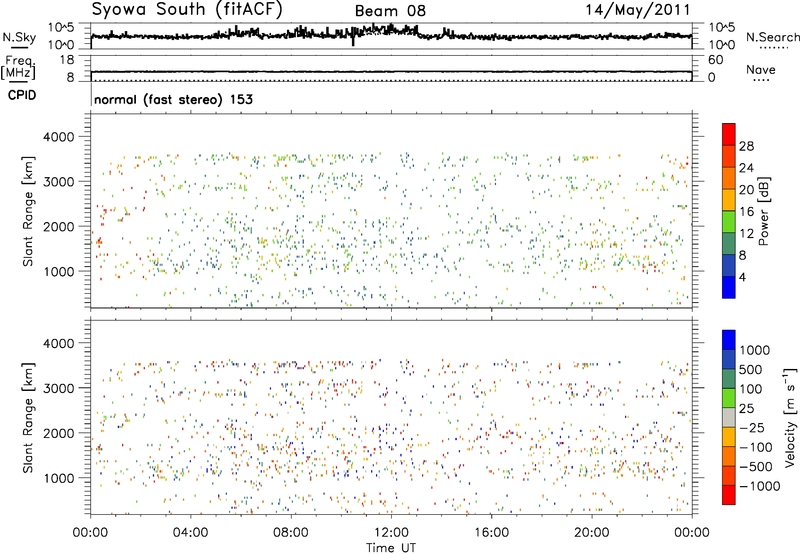
Task: Click the noise trace in N.Sky panel
Action: [x=391, y=34]
